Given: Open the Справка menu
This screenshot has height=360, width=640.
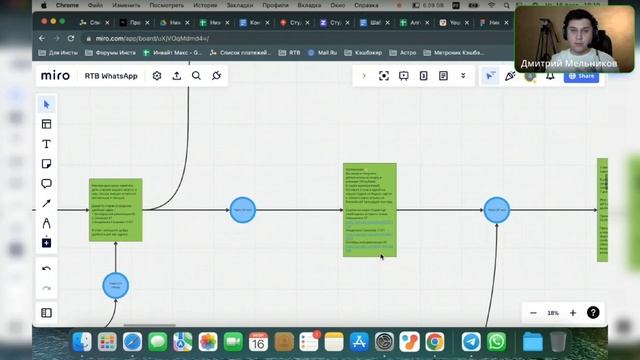Looking at the screenshot, I should pos(366,5).
